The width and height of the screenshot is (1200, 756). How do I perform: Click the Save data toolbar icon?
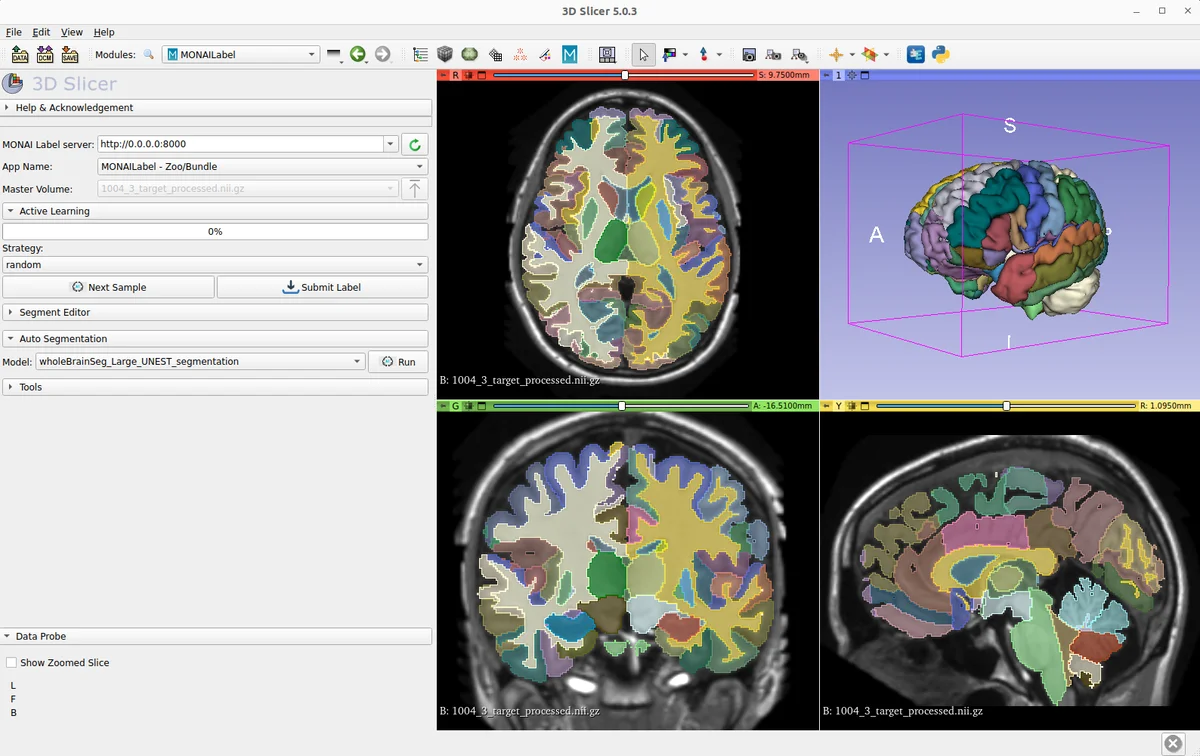pos(69,55)
